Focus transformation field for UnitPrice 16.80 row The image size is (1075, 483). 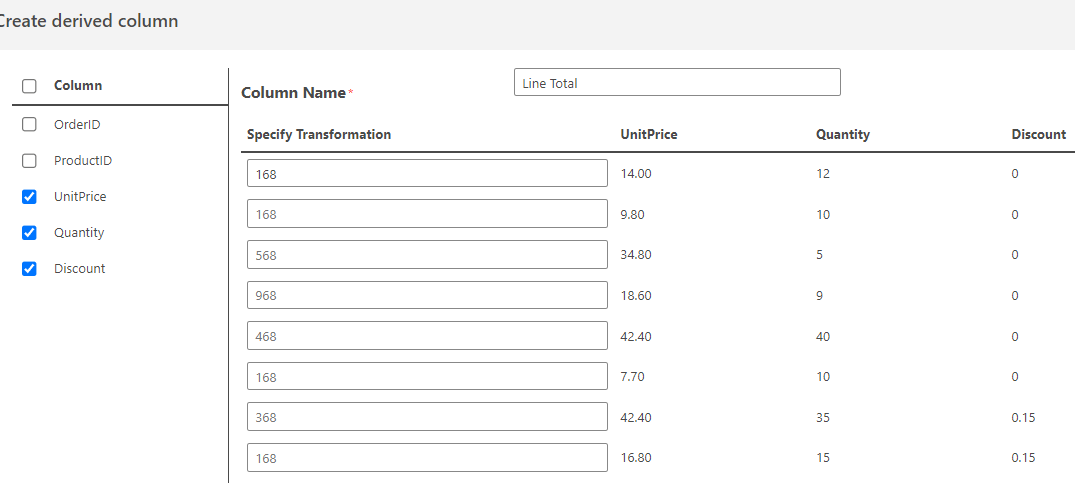[x=427, y=458]
